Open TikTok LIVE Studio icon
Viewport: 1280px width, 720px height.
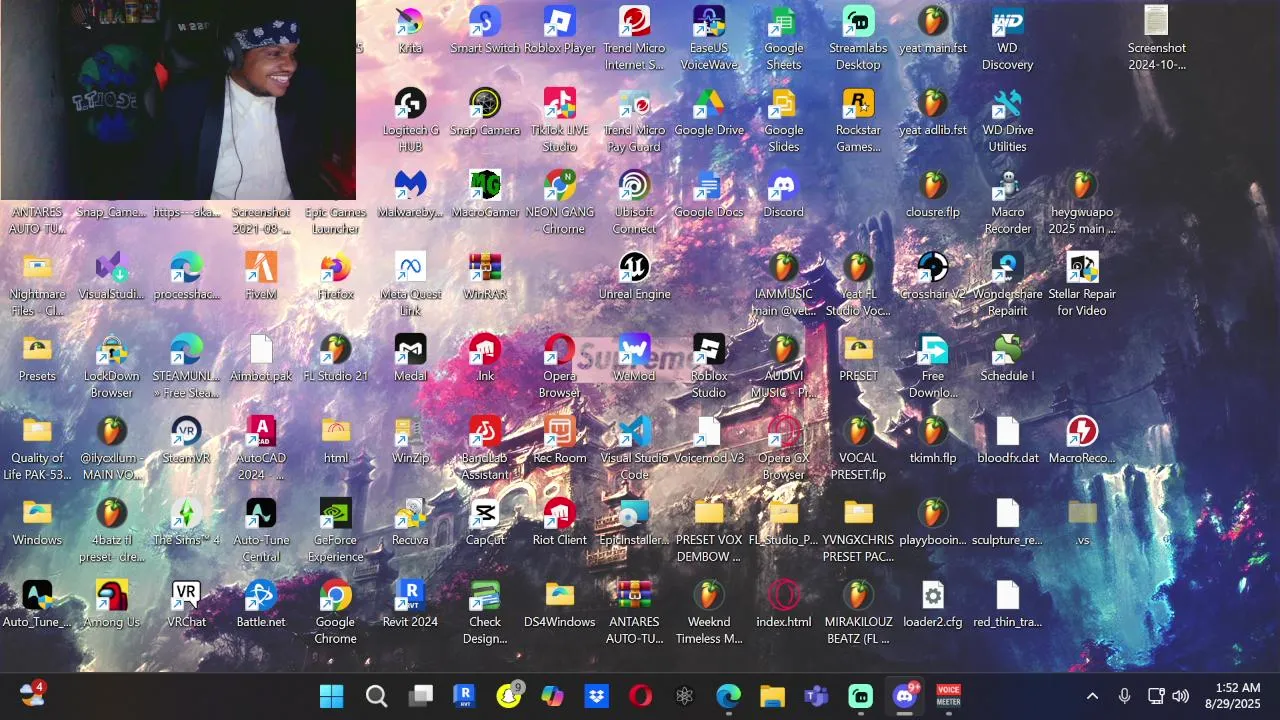[x=559, y=120]
